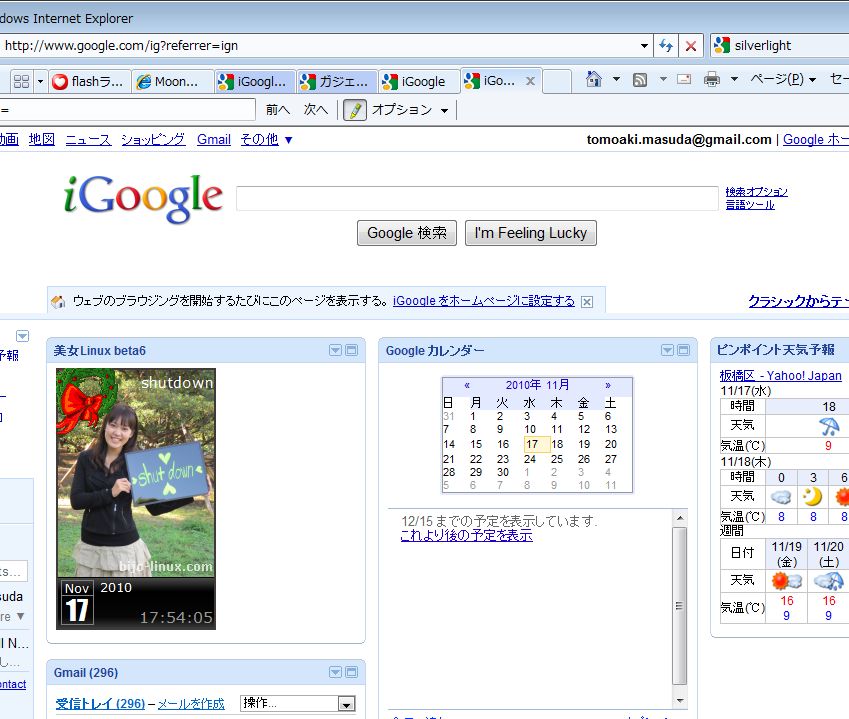Click the Google 検索 button
The height and width of the screenshot is (719, 849).
(x=406, y=233)
